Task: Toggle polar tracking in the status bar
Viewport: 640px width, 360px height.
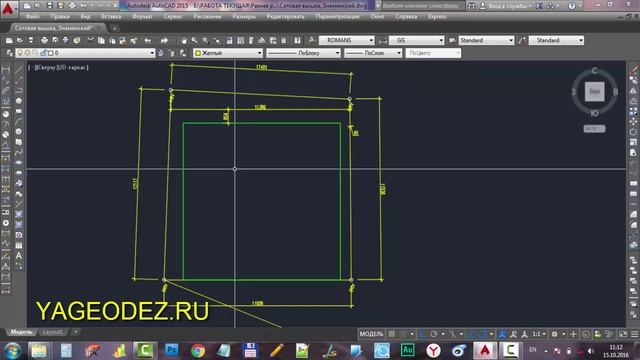Action: [x=434, y=334]
